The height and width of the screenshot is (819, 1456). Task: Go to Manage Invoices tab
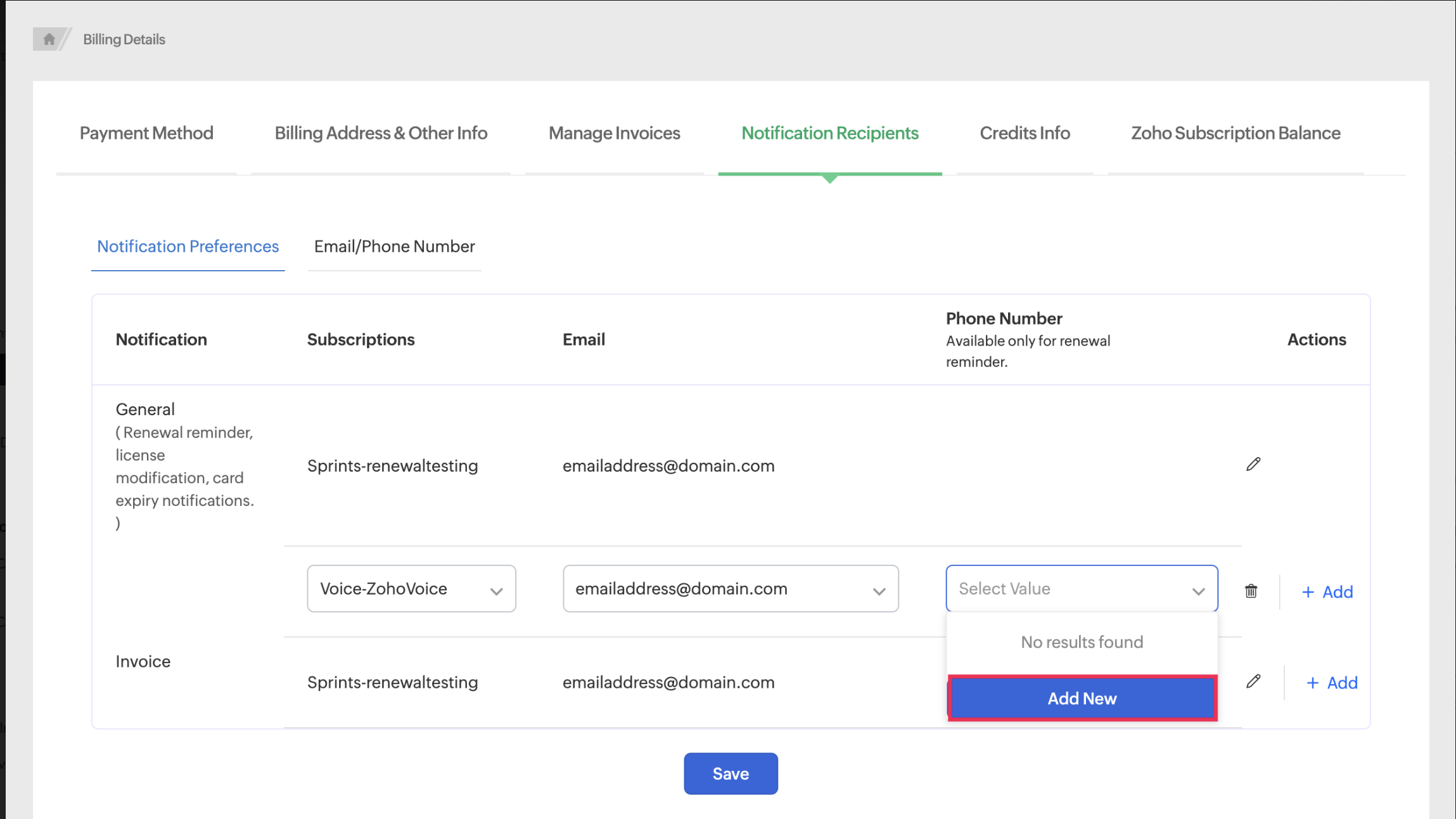(614, 133)
